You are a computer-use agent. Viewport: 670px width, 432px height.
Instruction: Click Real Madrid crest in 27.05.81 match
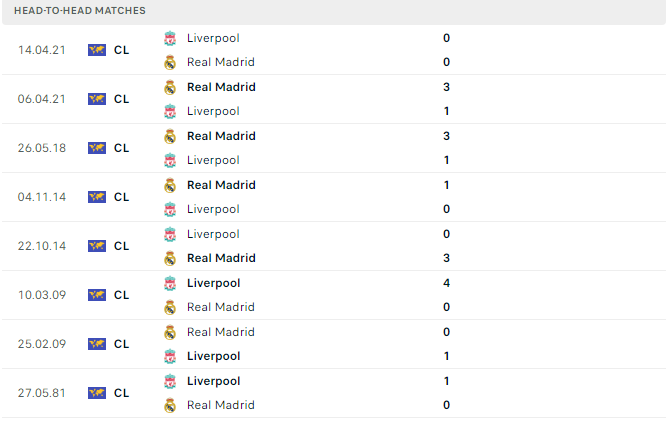pos(170,406)
